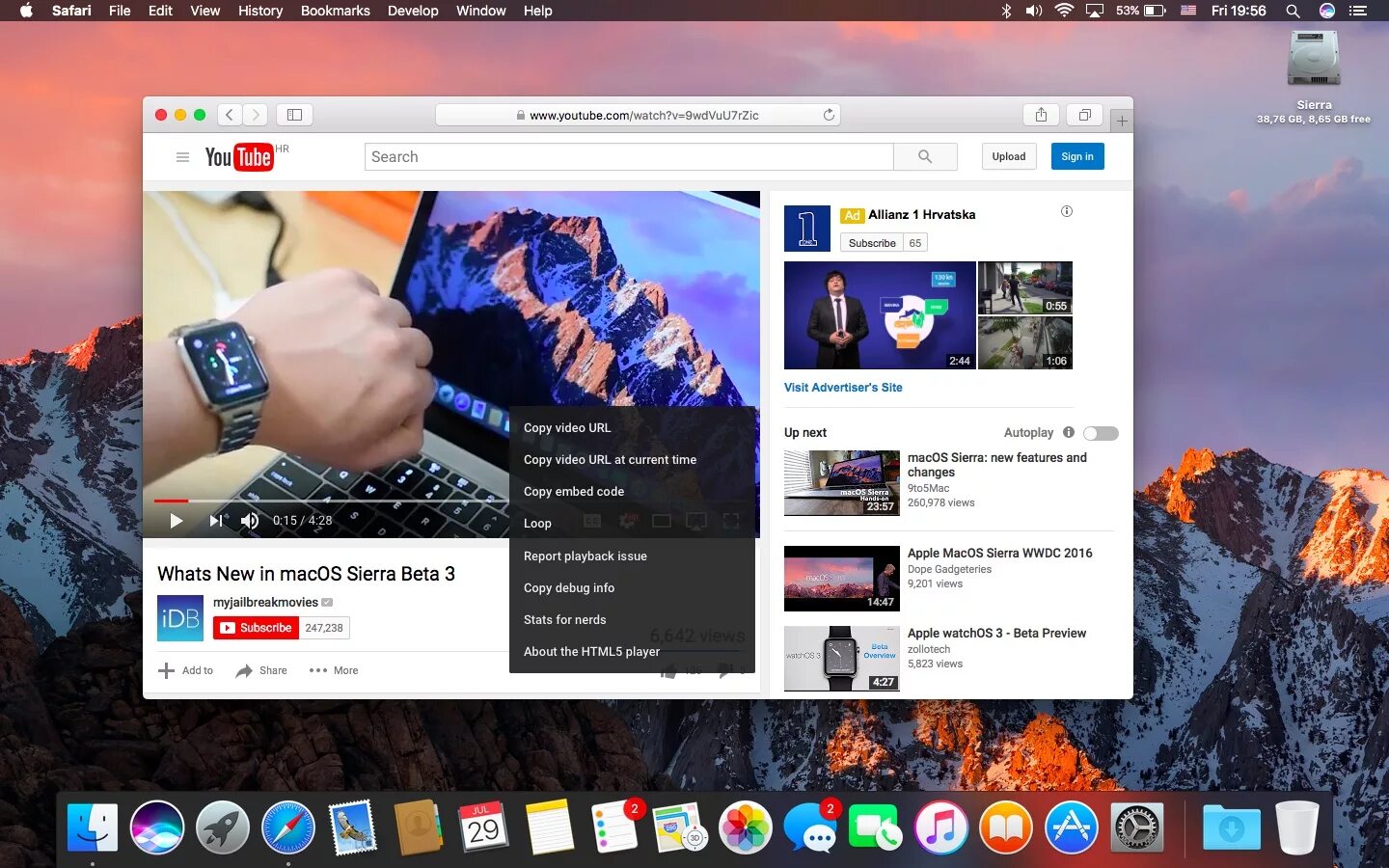Open Apple MacOS Sierra WWDC 2016 title
This screenshot has width=1389, height=868.
(x=1000, y=553)
